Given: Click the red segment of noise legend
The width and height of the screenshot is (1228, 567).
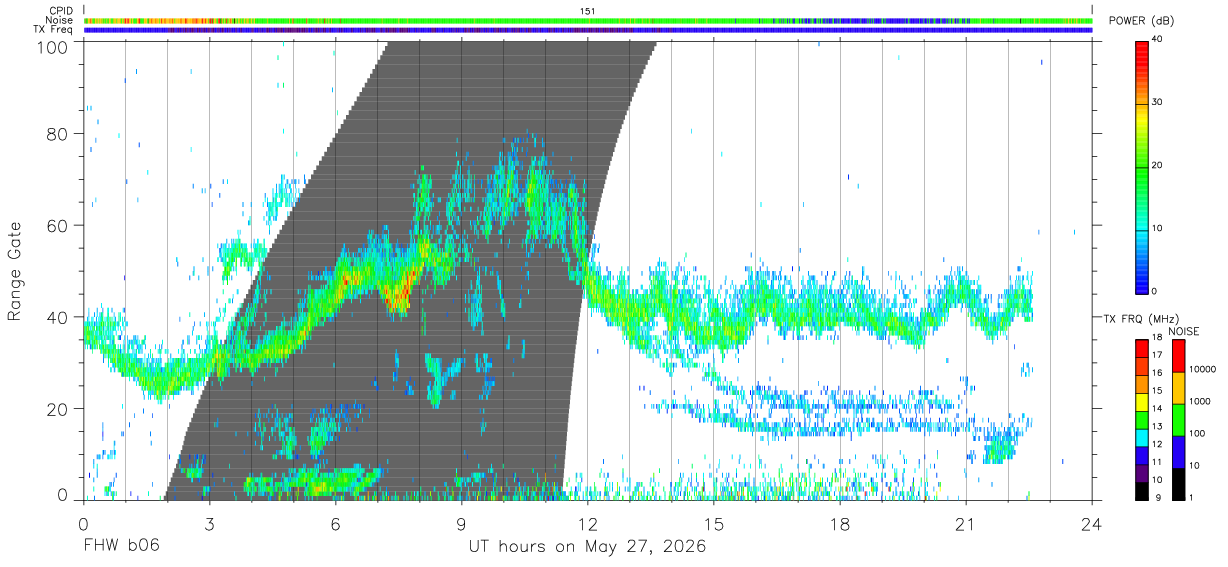Looking at the screenshot, I should (x=1178, y=356).
